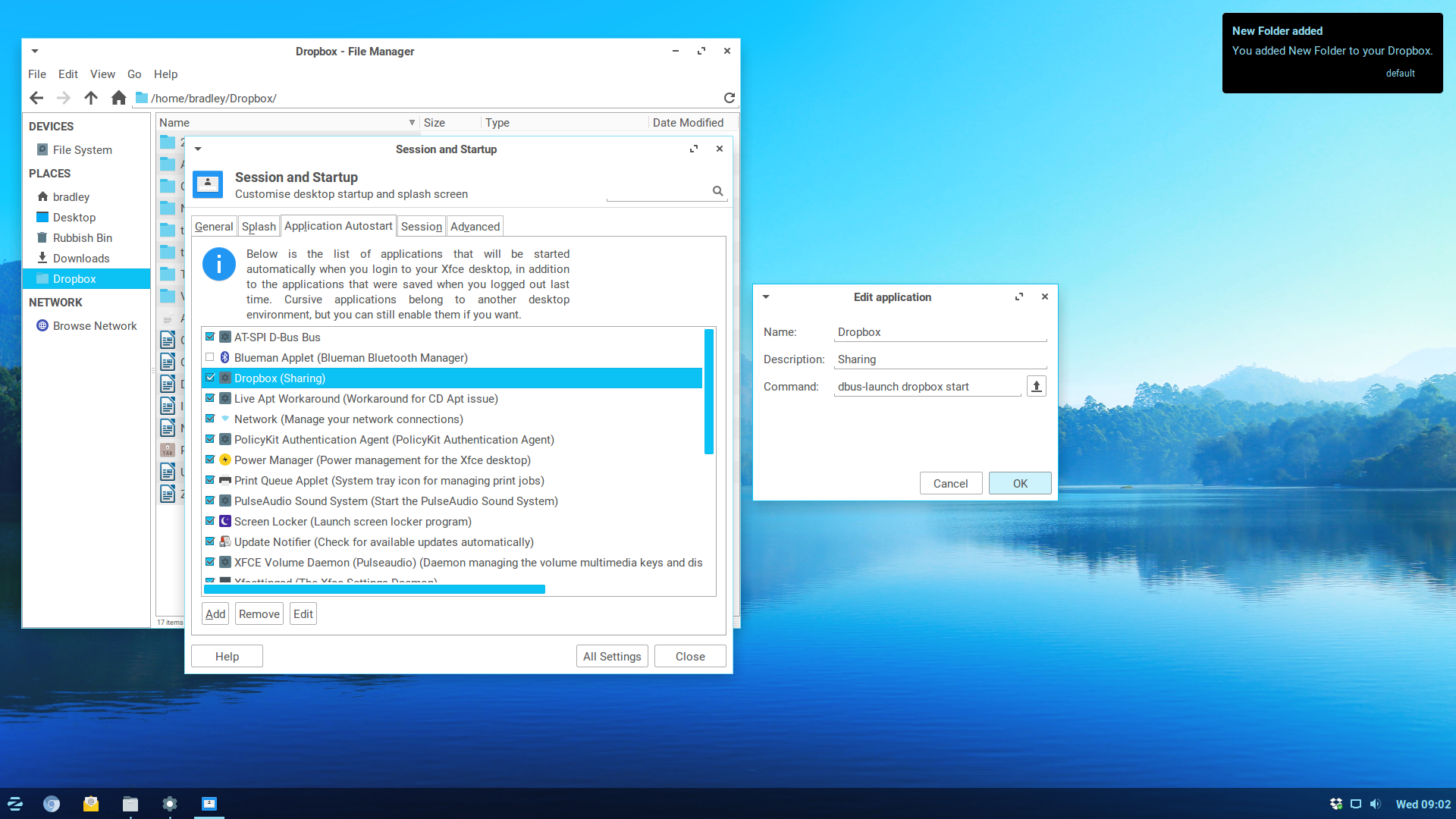
Task: Switch to the Session tab
Action: tap(422, 227)
